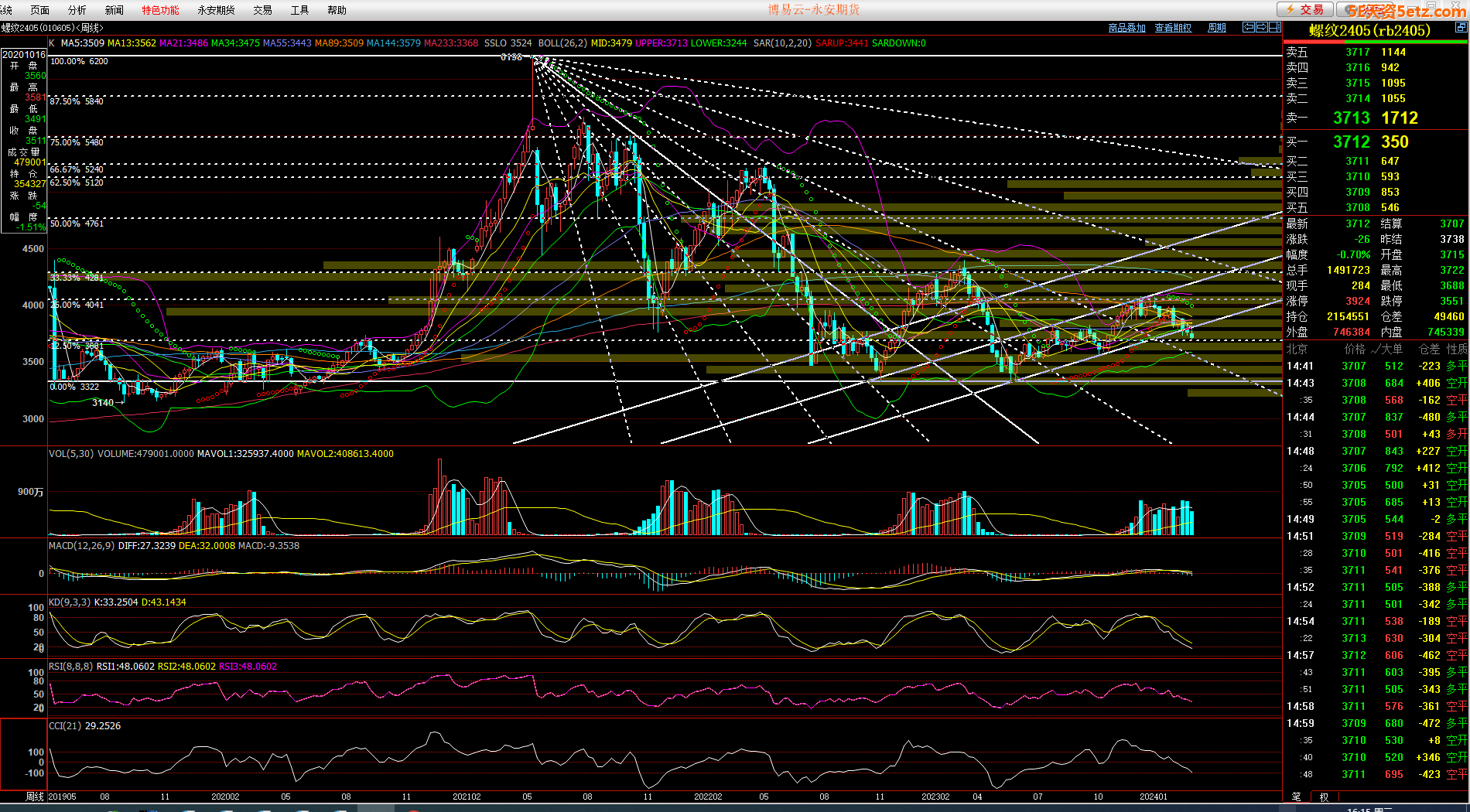Open the 商品叠加 overlay link
Screen dimensions: 1470x812
click(1126, 28)
